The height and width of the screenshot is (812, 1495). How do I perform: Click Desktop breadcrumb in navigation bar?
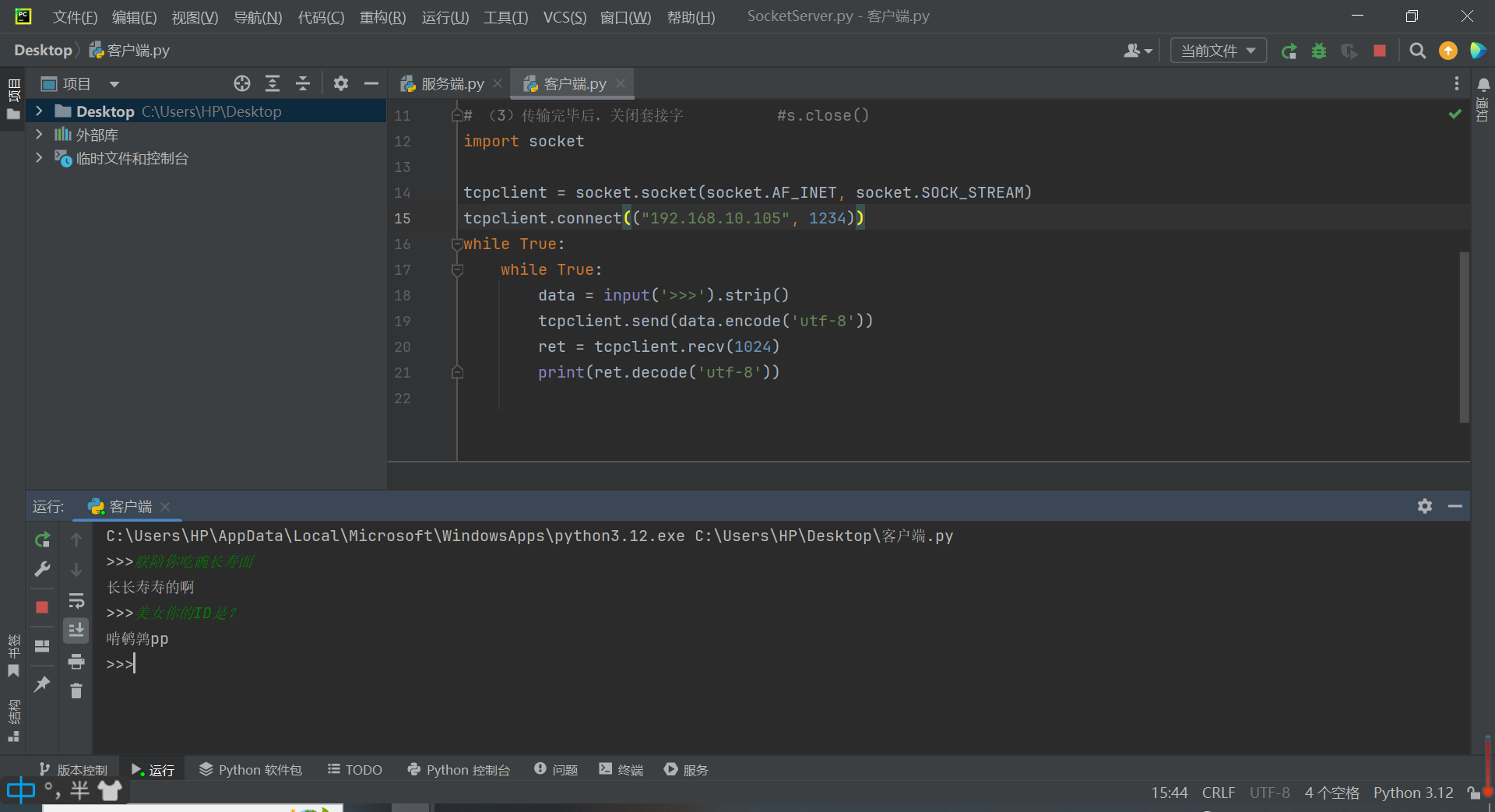click(43, 50)
